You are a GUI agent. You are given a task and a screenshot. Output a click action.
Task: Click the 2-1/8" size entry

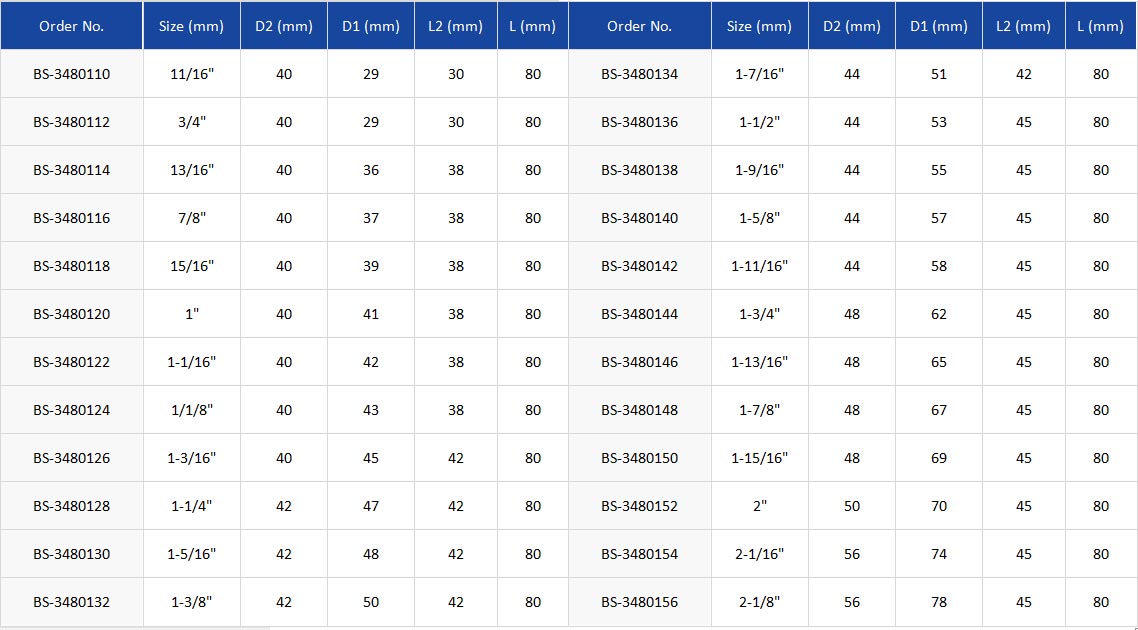click(760, 602)
